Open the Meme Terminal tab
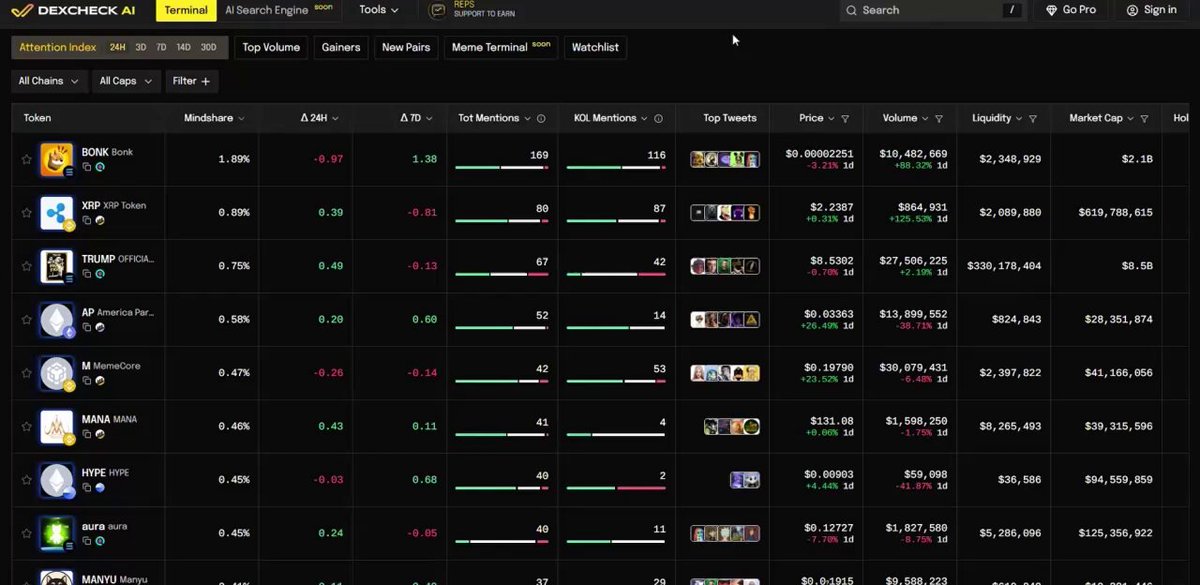The image size is (1200, 585). 501,47
